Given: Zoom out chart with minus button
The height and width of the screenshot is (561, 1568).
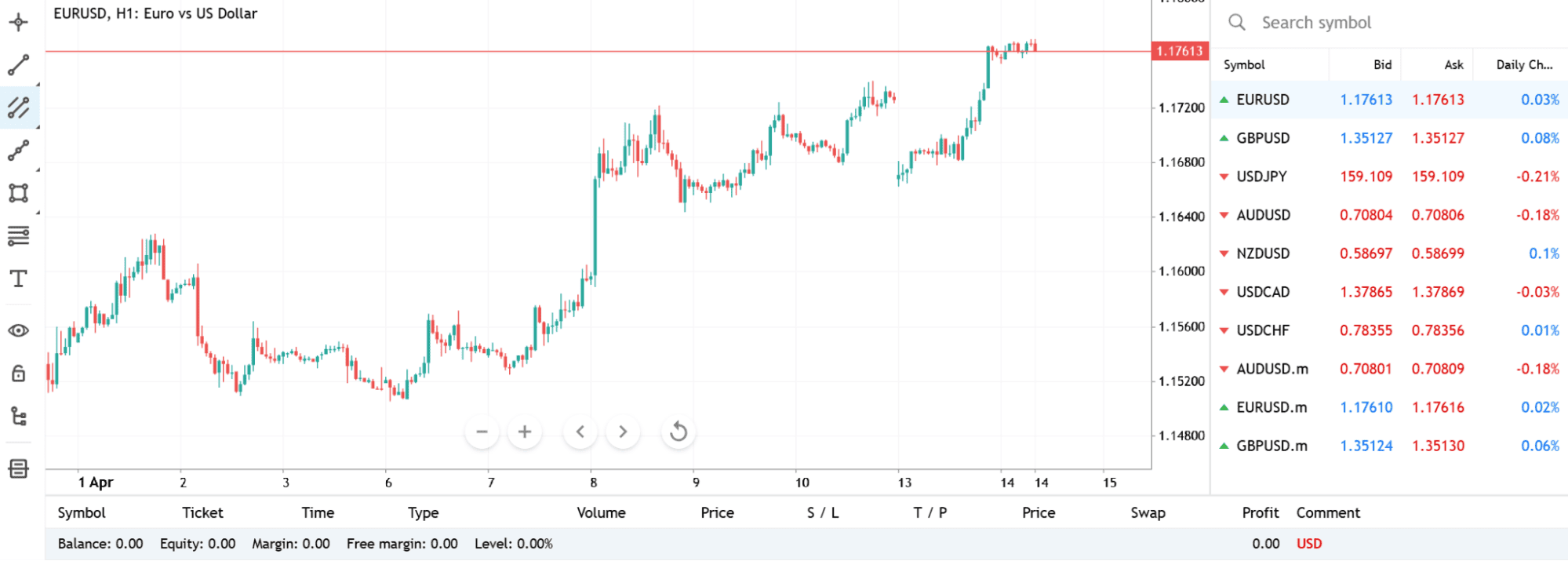Looking at the screenshot, I should click(x=482, y=432).
